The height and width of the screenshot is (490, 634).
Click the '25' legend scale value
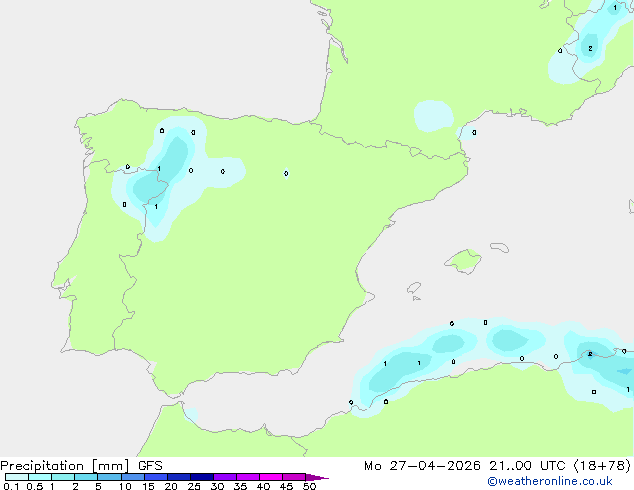point(194,486)
